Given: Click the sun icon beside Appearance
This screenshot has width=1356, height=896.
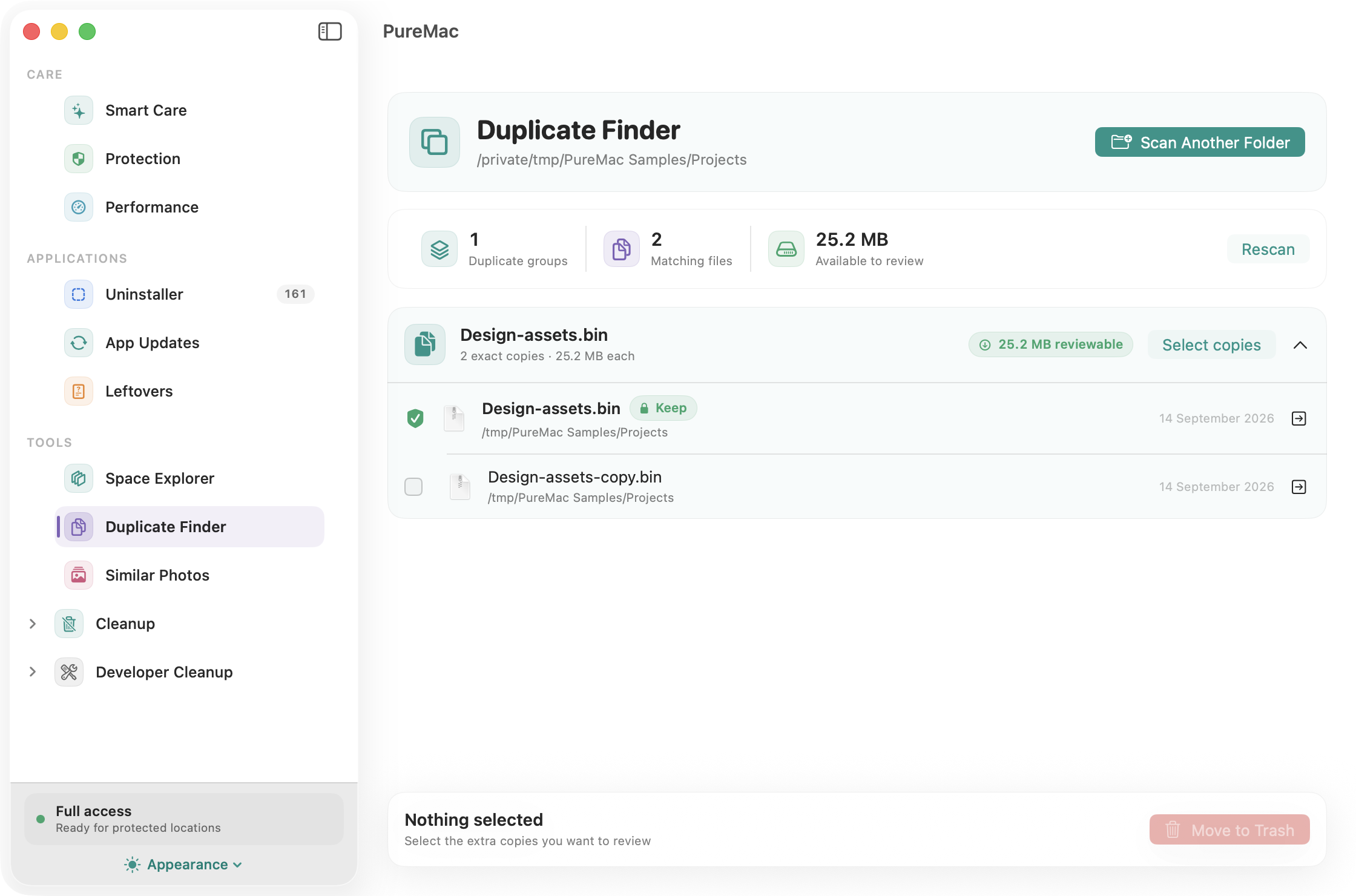Looking at the screenshot, I should (132, 865).
